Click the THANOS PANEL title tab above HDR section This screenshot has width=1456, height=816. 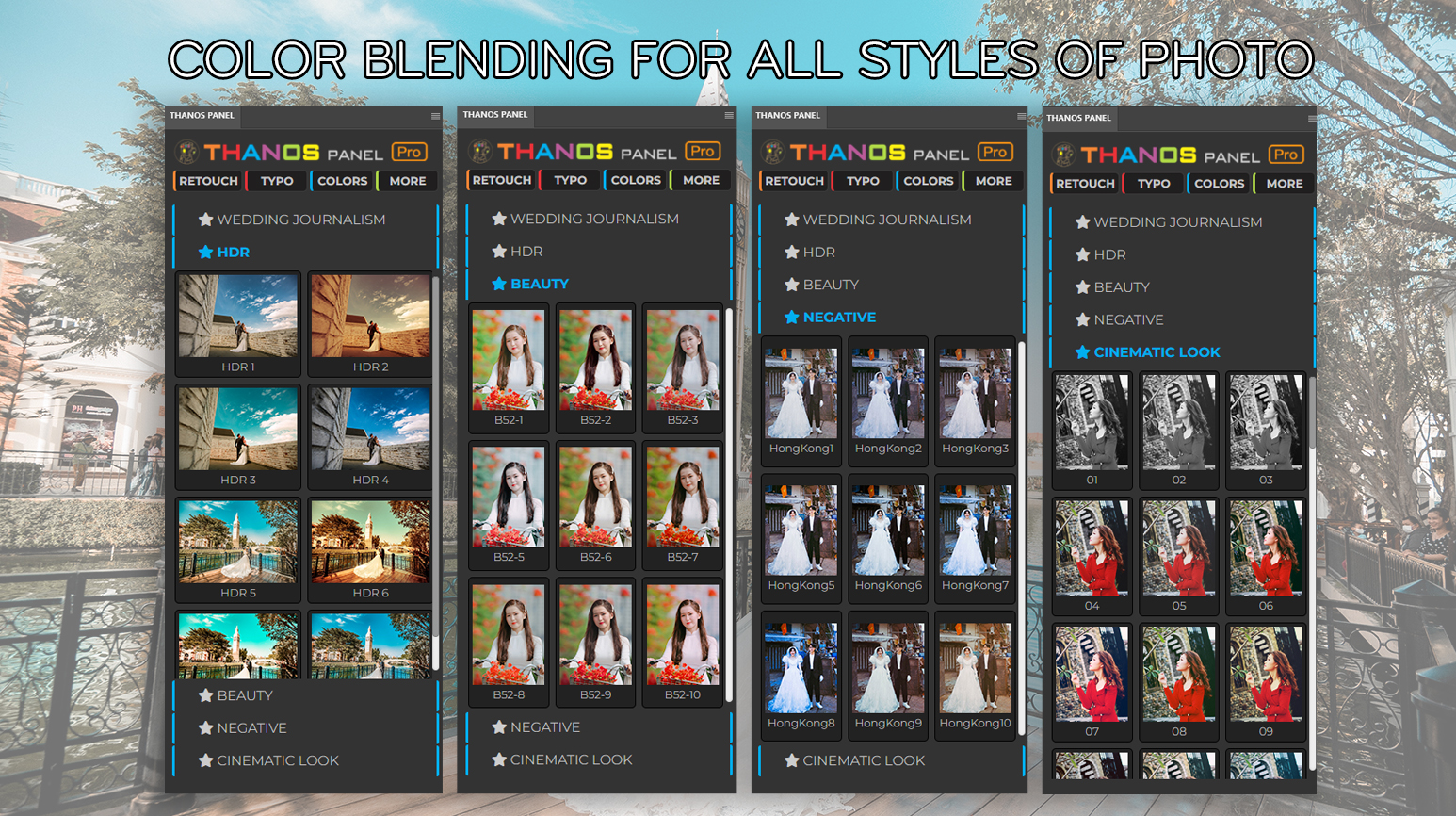pyautogui.click(x=202, y=116)
